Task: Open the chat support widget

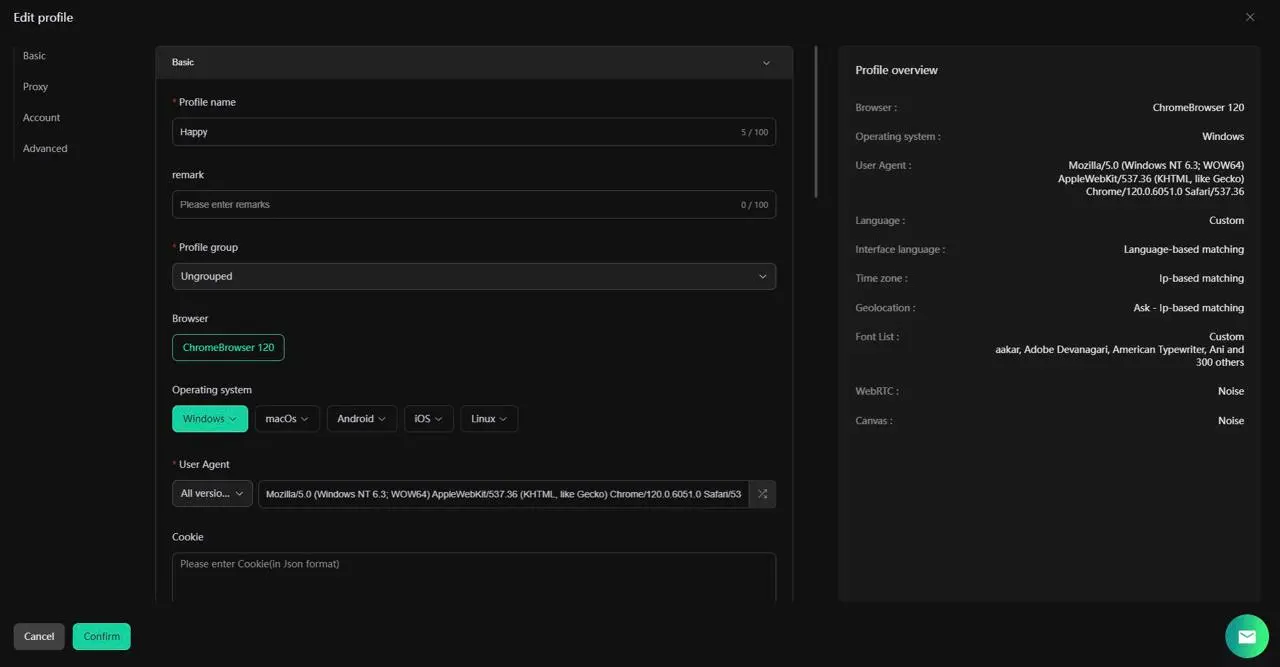Action: click(1246, 636)
